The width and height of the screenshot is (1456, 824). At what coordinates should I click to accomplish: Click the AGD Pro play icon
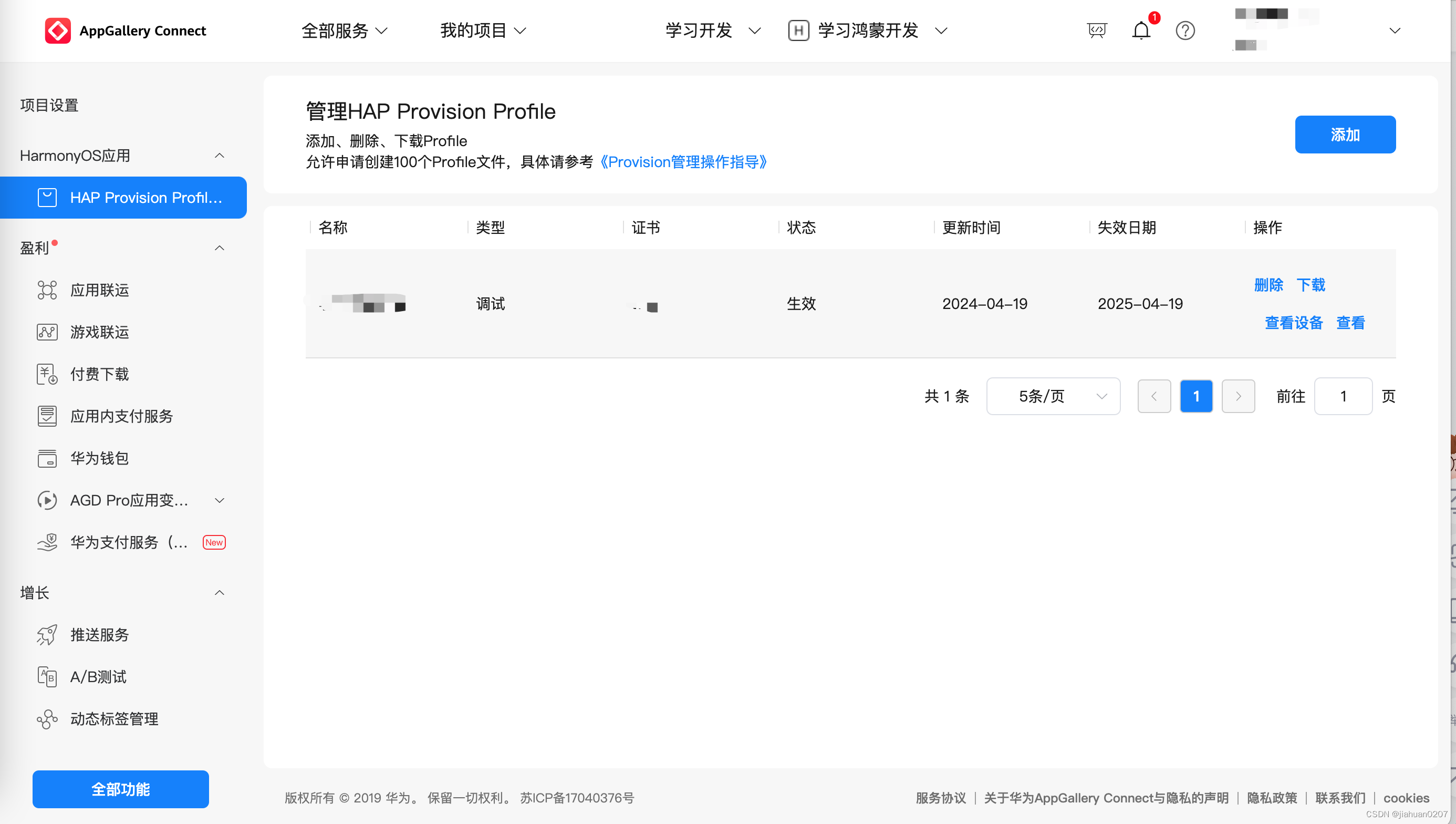tap(47, 500)
